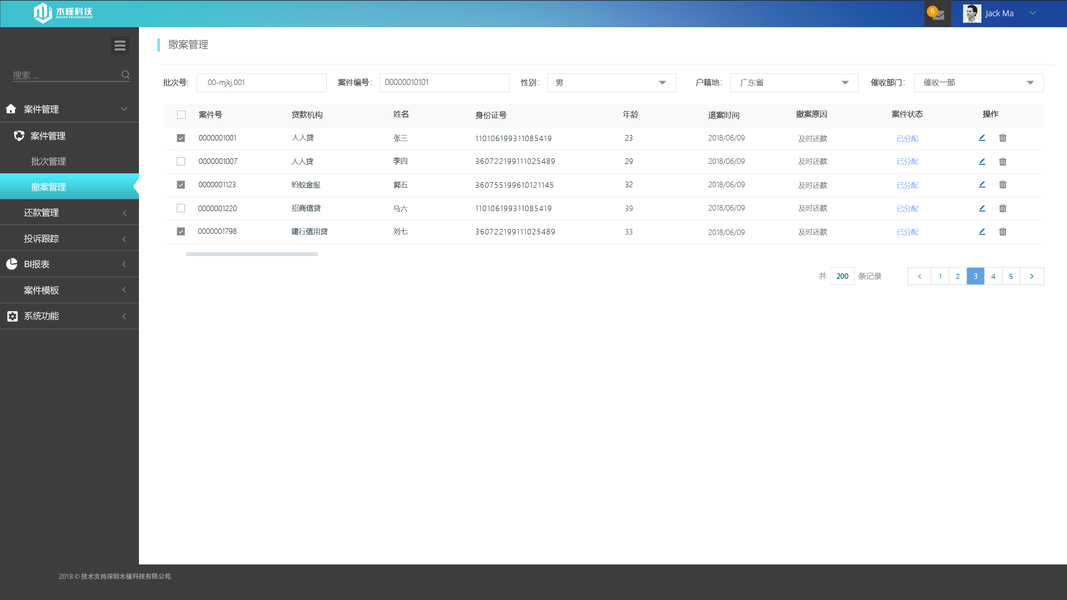
Task: Open 还款管理 menu item
Action: pos(69,213)
